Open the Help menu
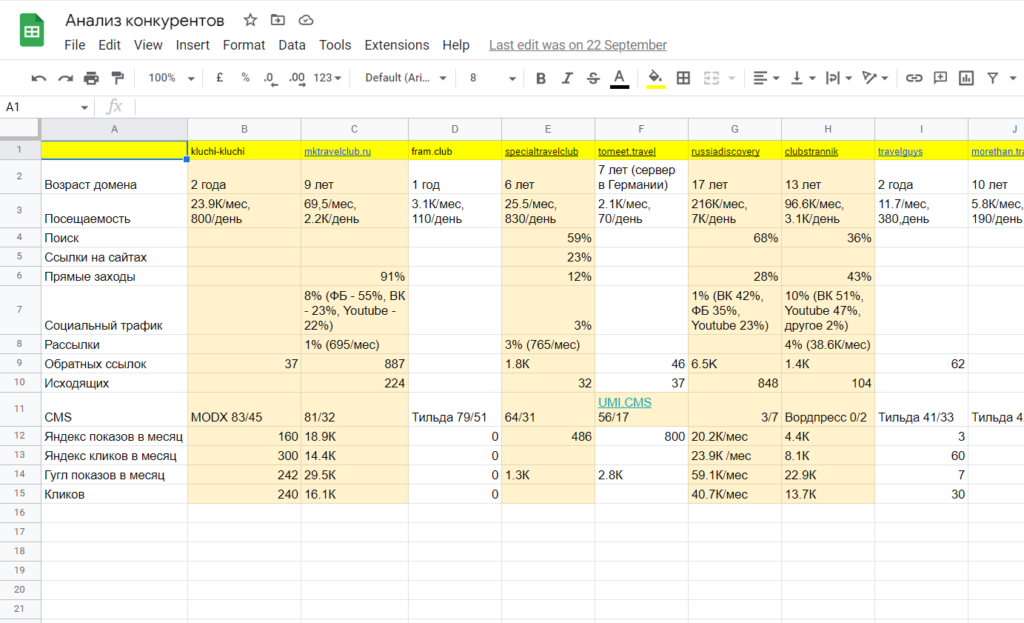 [455, 45]
